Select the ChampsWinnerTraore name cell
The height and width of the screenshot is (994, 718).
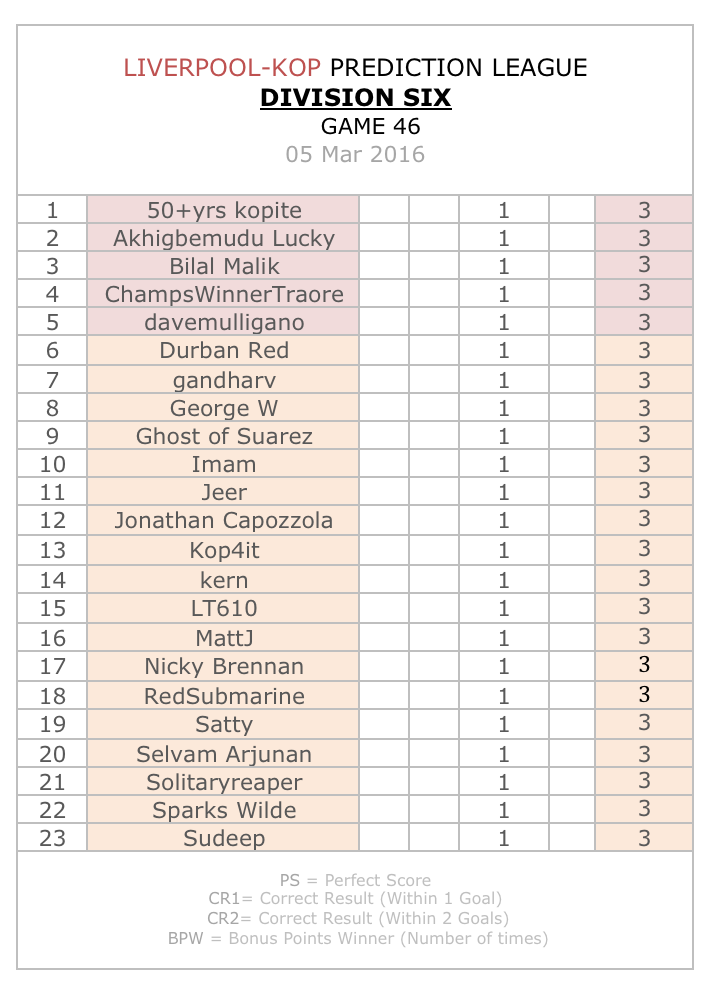tap(223, 294)
